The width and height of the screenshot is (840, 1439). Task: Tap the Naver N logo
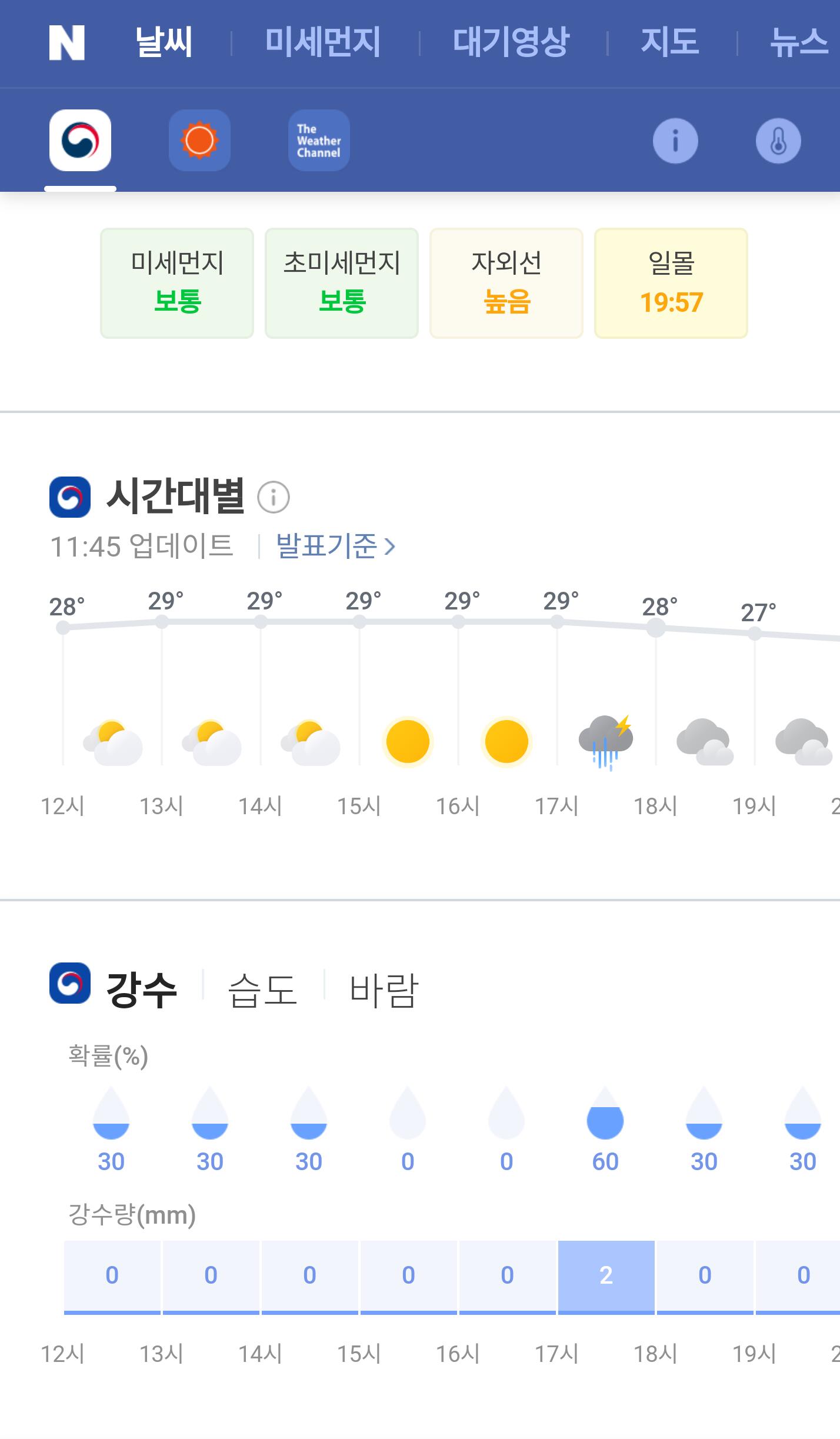tap(66, 42)
